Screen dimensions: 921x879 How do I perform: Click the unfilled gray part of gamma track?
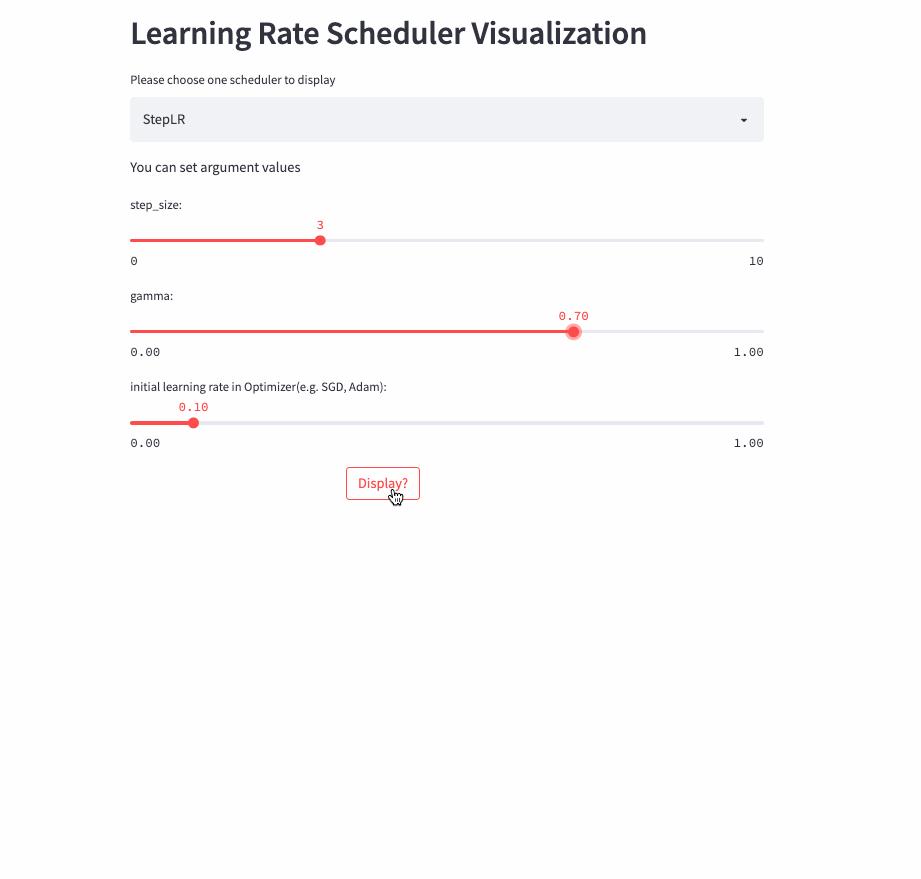(x=670, y=331)
